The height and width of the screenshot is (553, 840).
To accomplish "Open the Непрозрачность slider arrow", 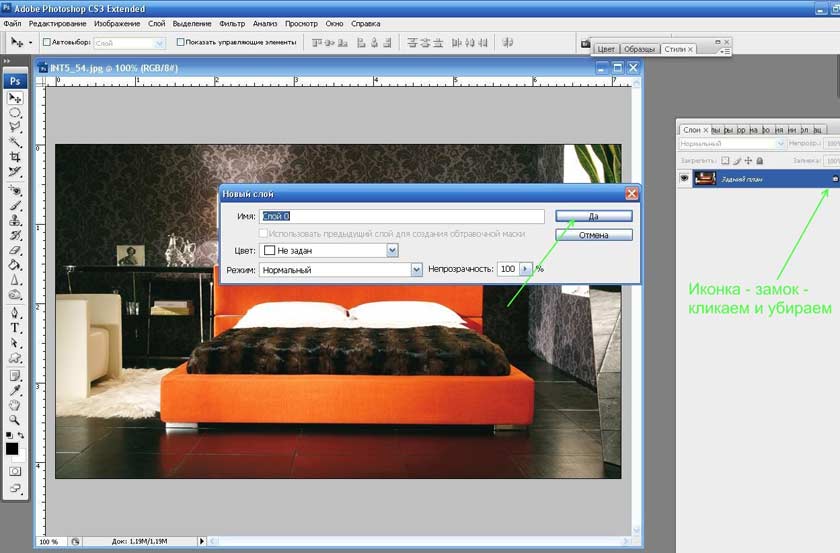I will tap(526, 269).
